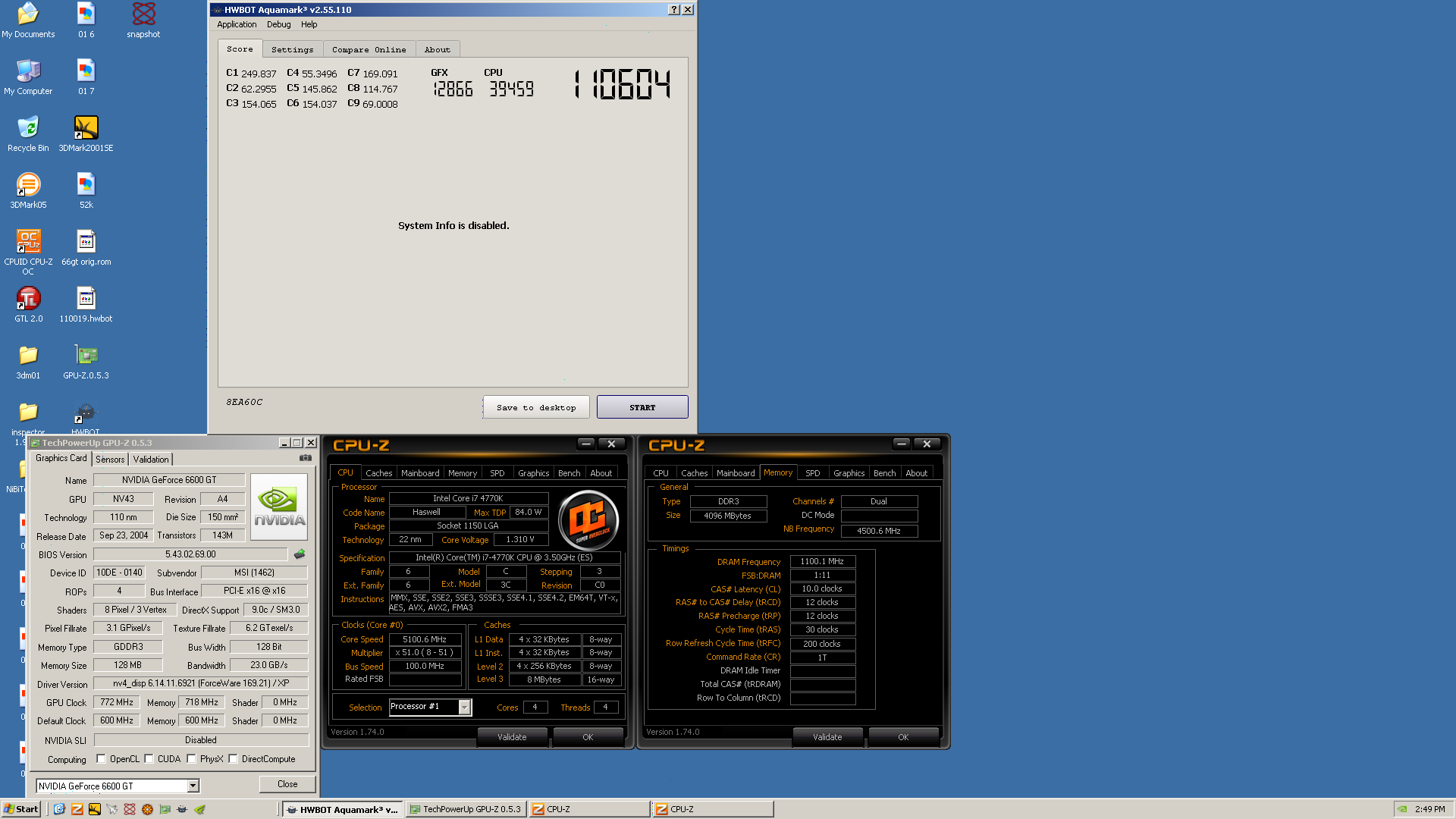Click Save to desktop button
This screenshot has height=819, width=1456.
coord(536,407)
